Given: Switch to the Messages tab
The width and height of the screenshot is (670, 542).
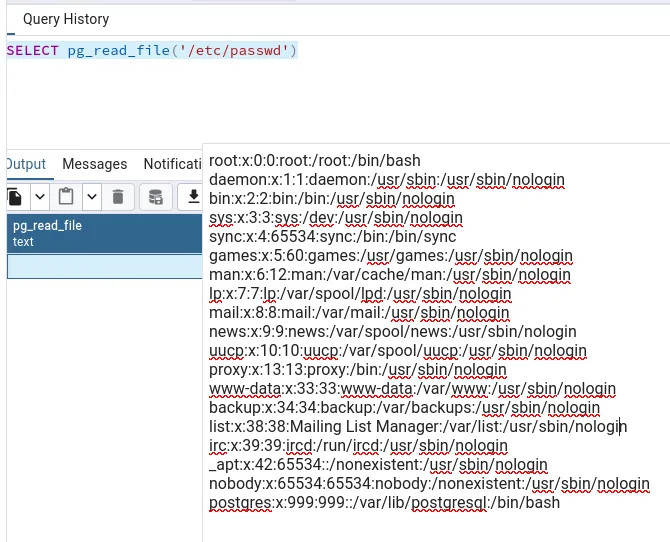Looking at the screenshot, I should tap(94, 164).
